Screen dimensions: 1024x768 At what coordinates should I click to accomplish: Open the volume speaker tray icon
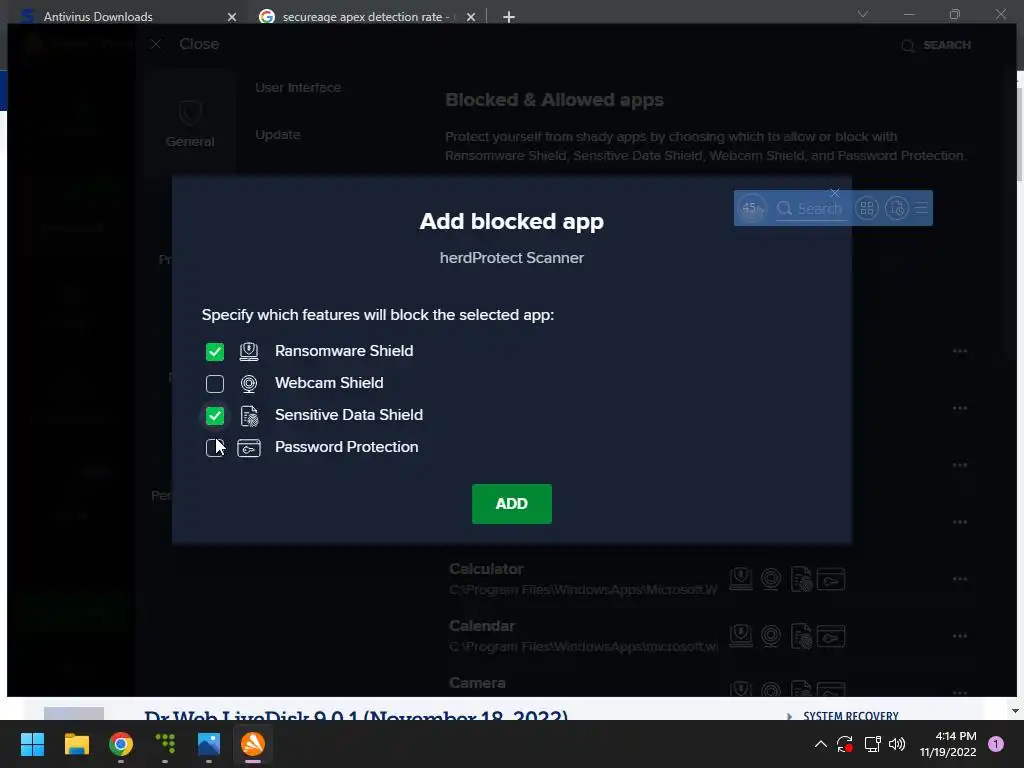(897, 744)
